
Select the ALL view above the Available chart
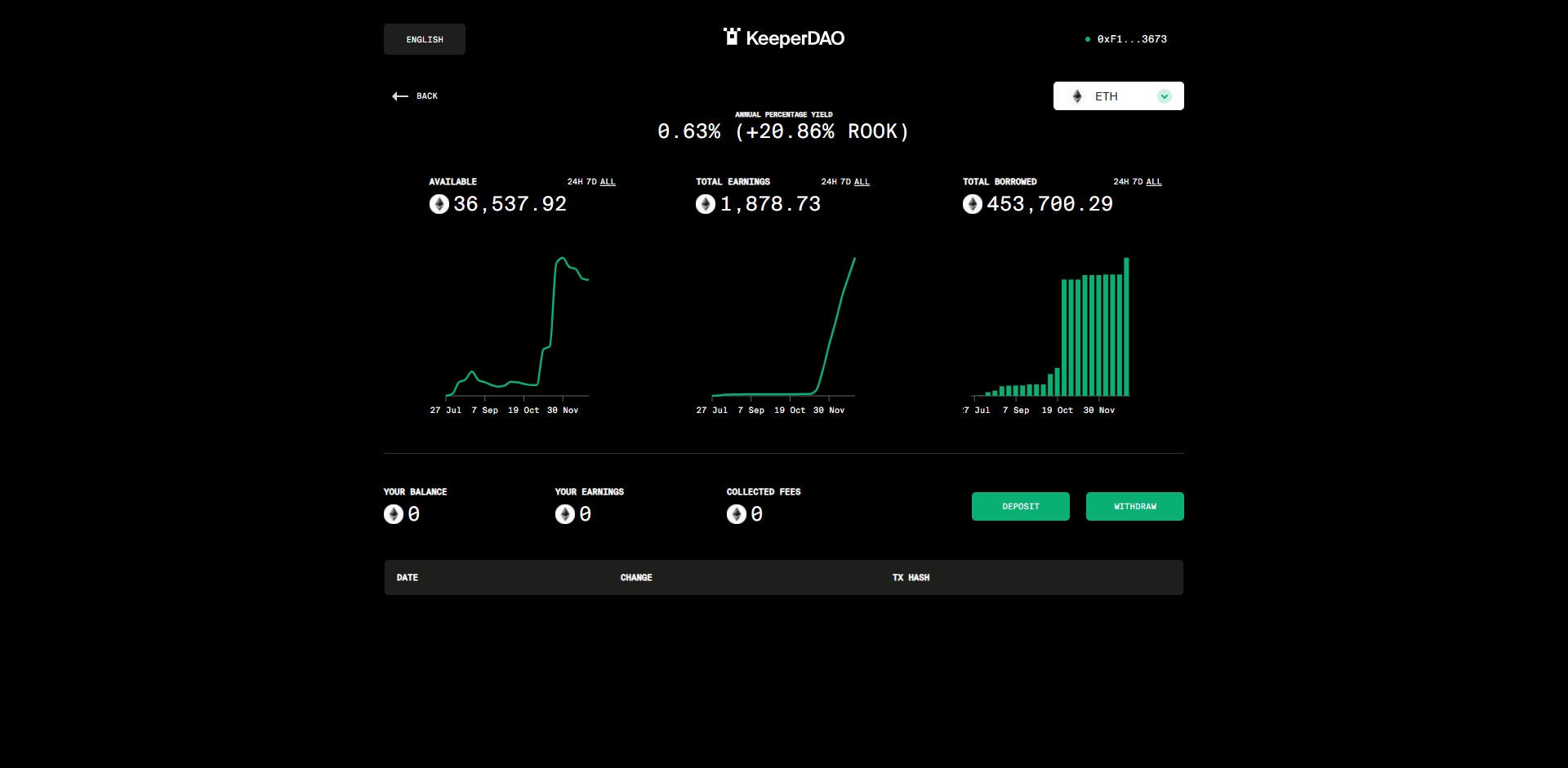click(x=608, y=182)
